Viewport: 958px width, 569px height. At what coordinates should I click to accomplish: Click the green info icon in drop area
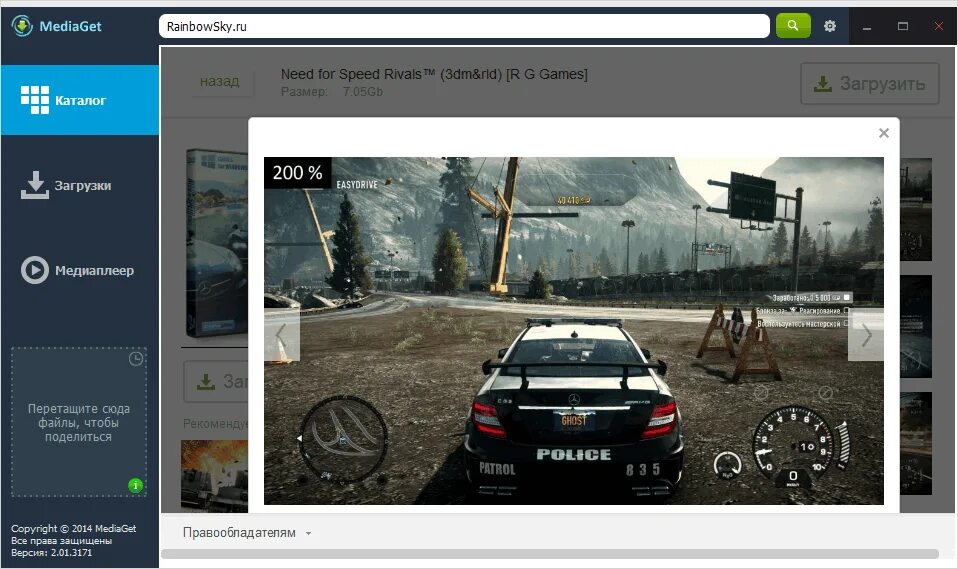pos(136,485)
